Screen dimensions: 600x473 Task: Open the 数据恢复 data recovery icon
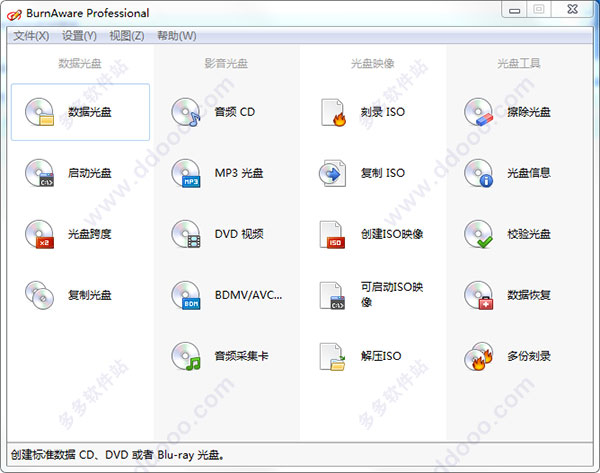[x=479, y=295]
